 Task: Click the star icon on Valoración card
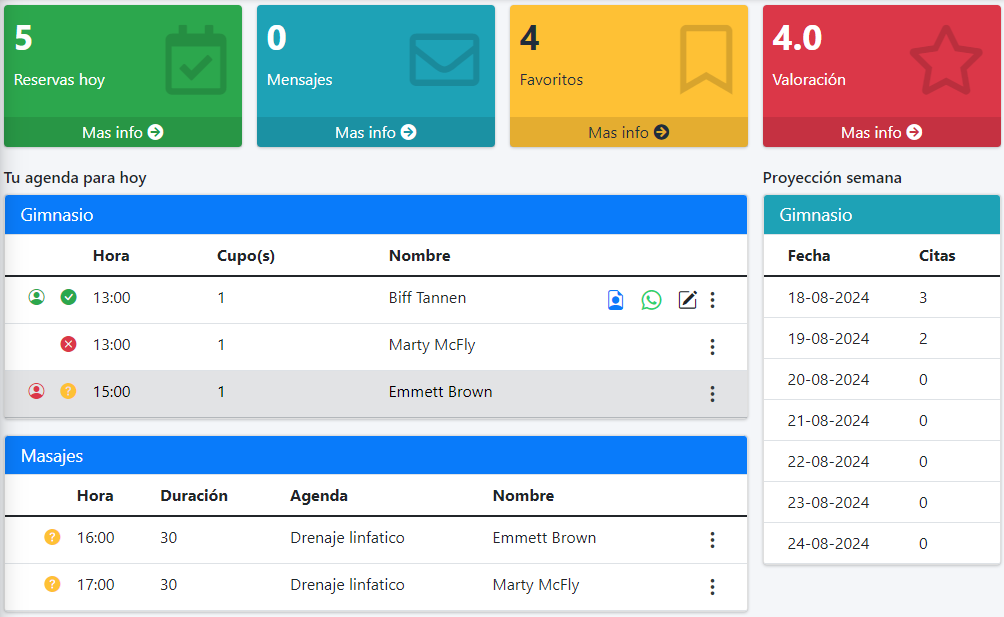946,60
